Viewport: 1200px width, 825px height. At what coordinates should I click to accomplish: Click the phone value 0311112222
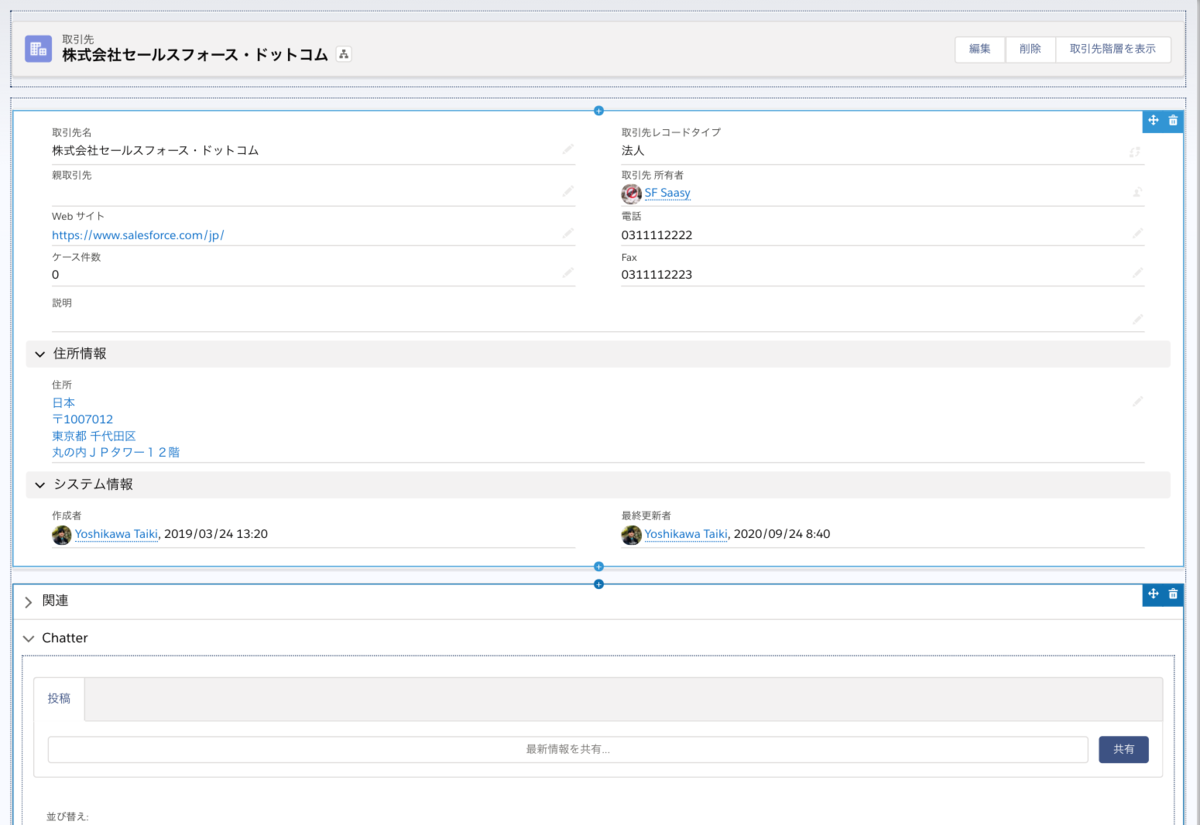click(657, 235)
